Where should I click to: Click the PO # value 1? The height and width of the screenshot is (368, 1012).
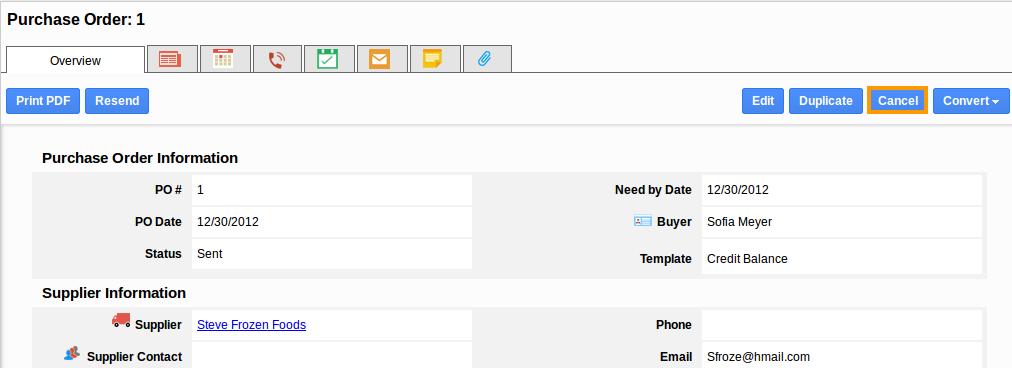[200, 190]
